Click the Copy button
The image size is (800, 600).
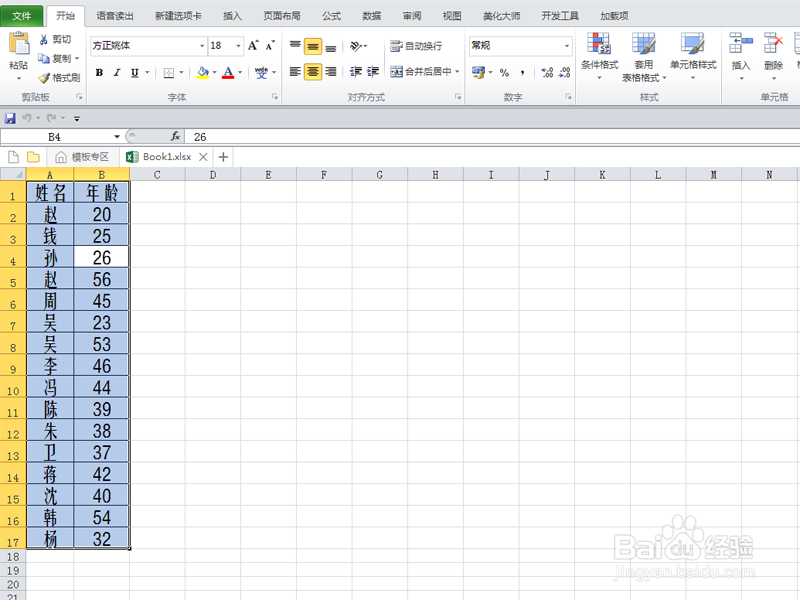point(55,58)
